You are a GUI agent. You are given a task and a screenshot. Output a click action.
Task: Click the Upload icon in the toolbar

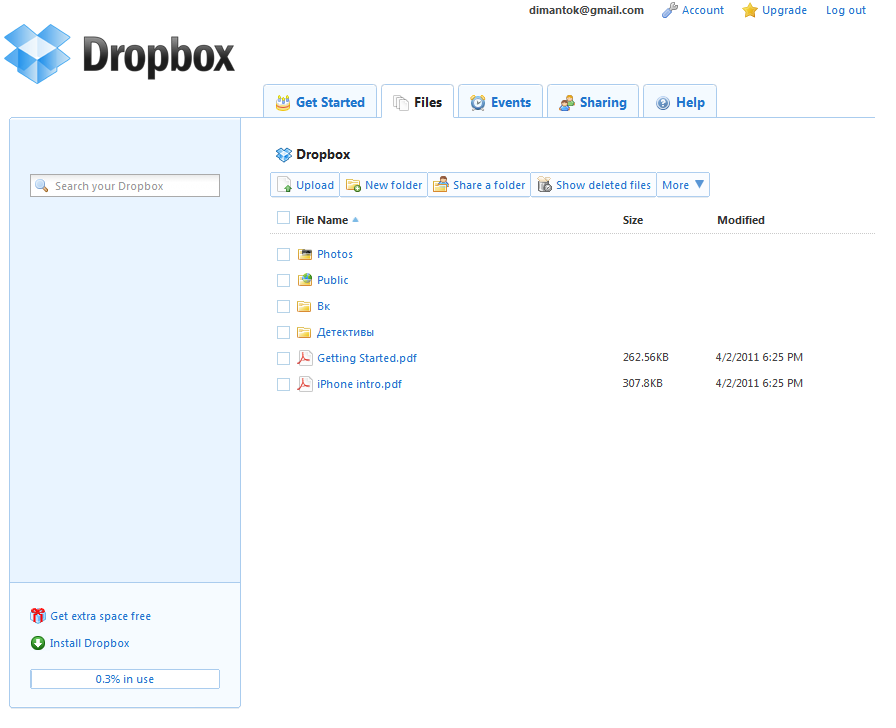(284, 185)
